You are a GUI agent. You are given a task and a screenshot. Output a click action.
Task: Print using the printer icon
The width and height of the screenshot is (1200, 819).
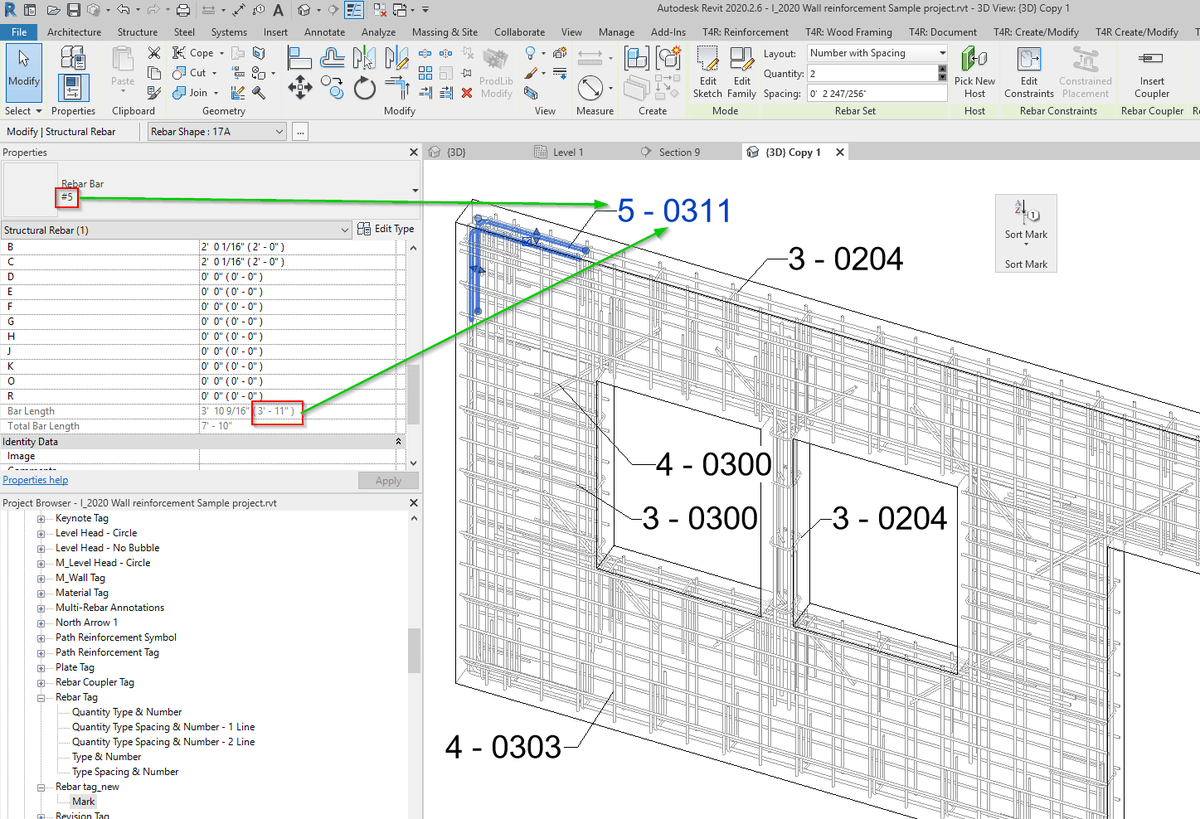coord(183,10)
